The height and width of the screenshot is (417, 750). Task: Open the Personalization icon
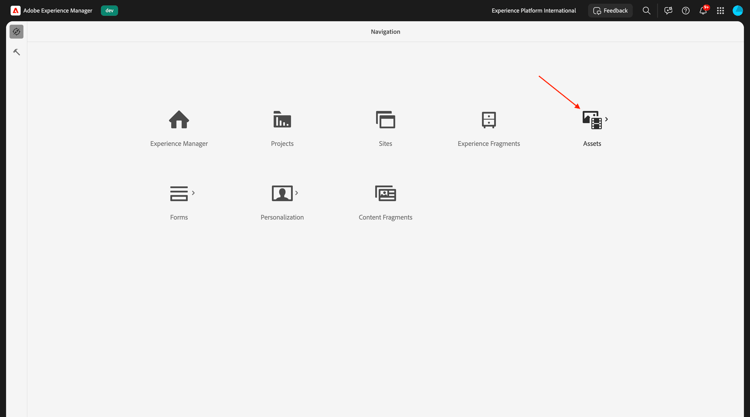[282, 193]
